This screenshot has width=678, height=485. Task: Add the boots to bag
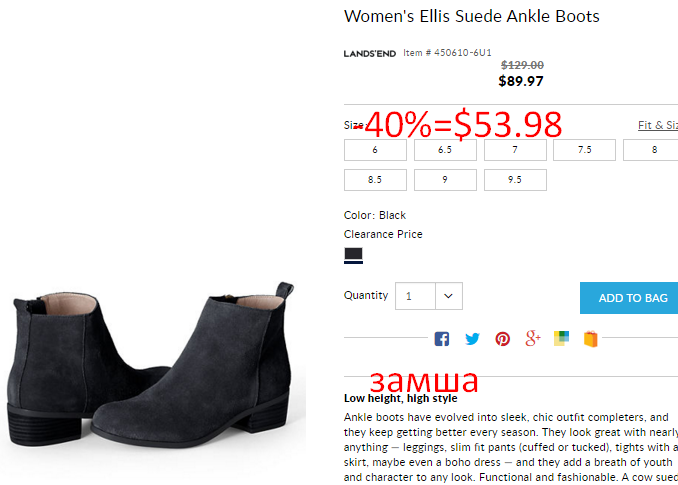(x=629, y=298)
